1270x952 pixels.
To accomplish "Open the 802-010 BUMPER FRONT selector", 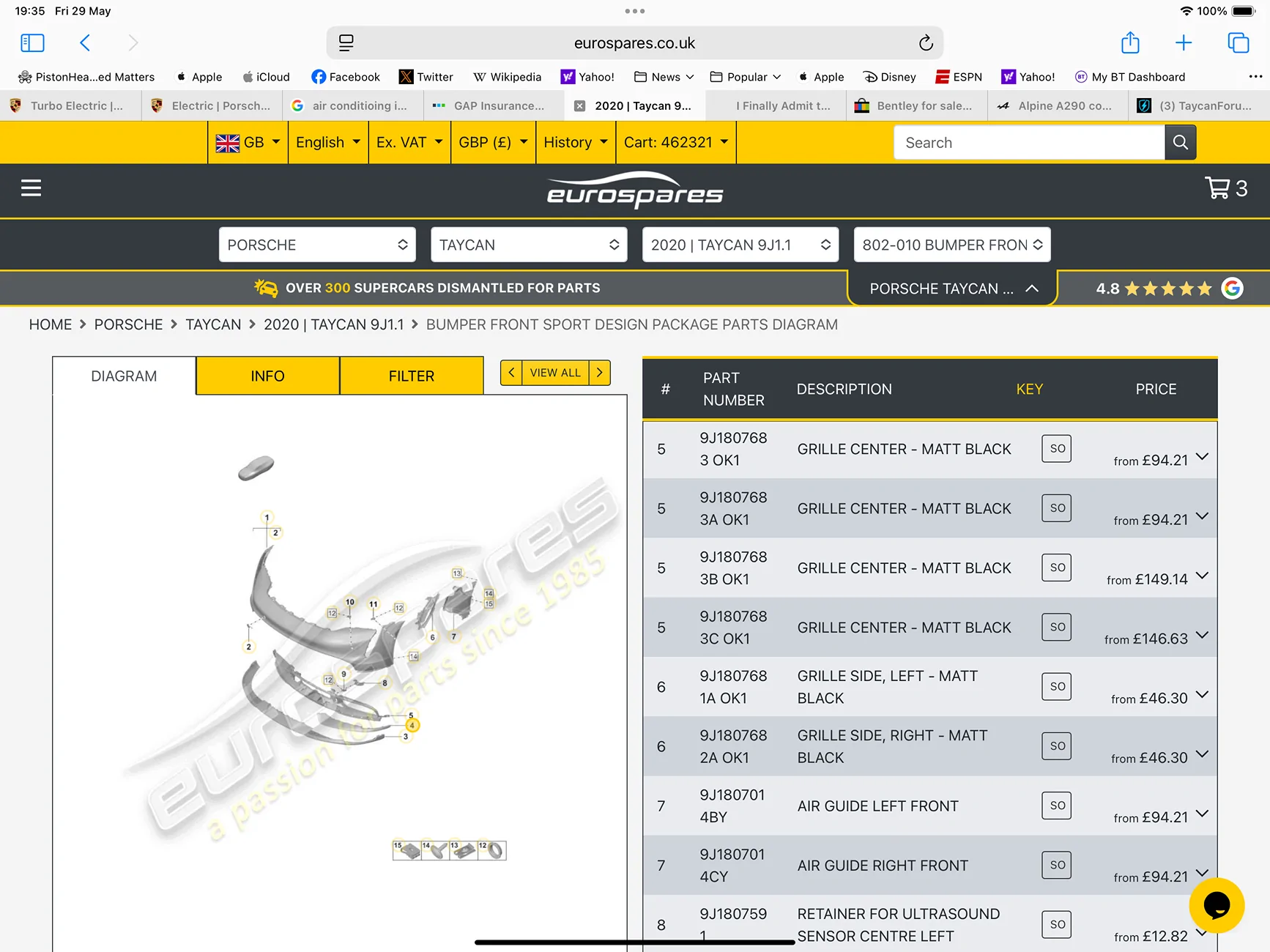I will coord(952,245).
